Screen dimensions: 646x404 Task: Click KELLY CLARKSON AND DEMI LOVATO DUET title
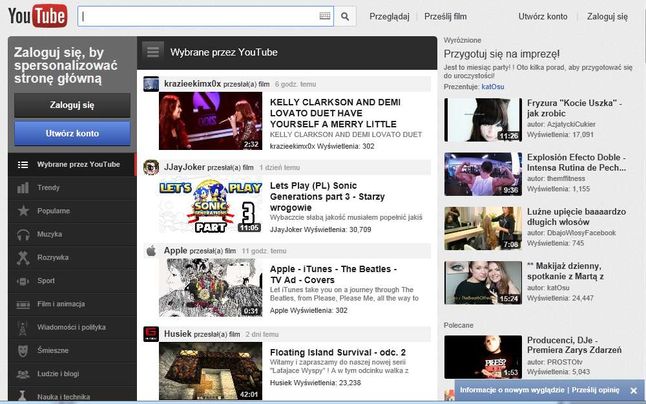point(335,113)
